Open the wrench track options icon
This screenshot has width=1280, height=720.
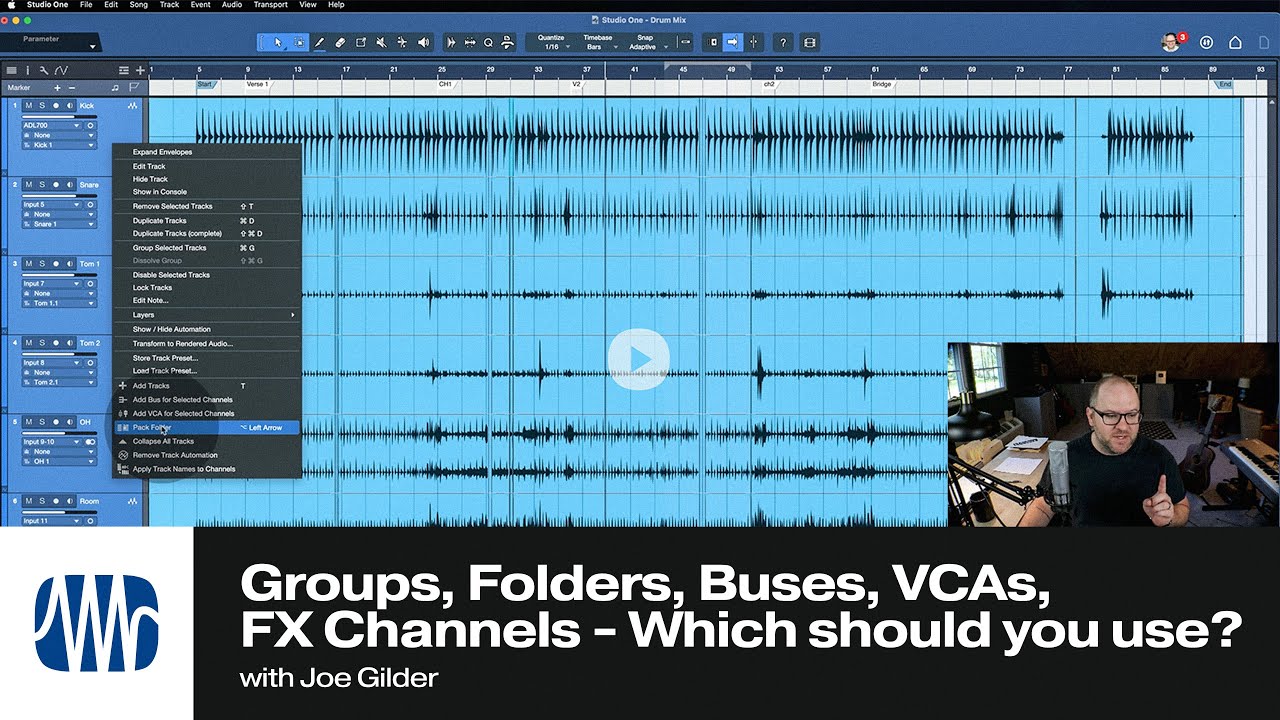coord(44,70)
